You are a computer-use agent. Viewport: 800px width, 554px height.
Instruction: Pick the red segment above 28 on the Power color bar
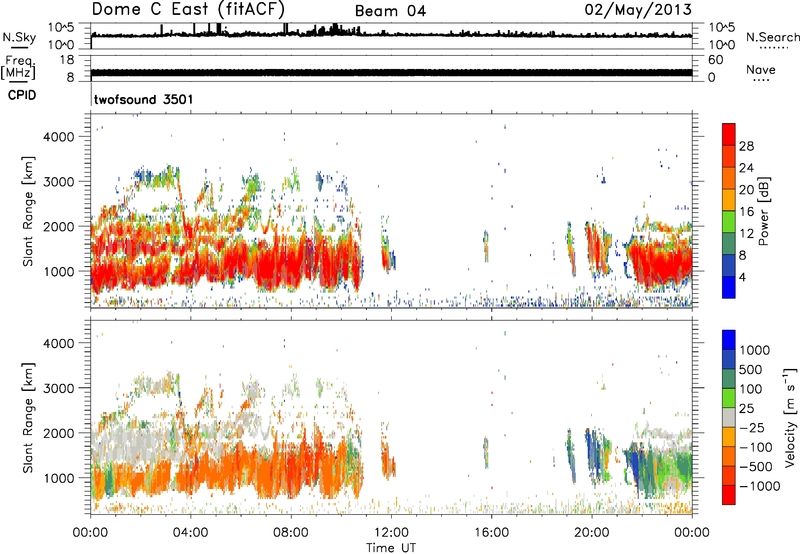pyautogui.click(x=729, y=135)
